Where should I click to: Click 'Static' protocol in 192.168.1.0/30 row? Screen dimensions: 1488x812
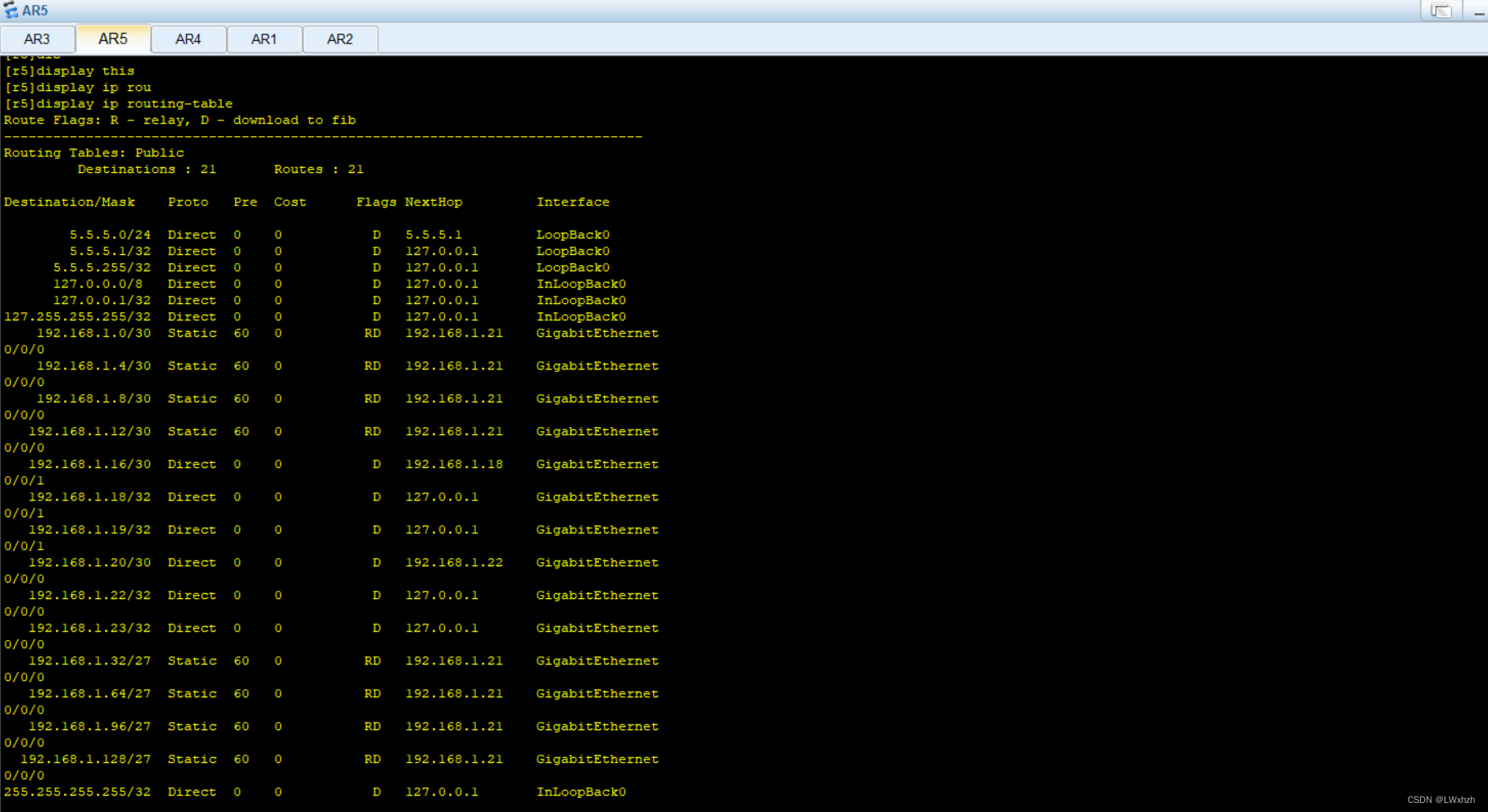click(193, 333)
